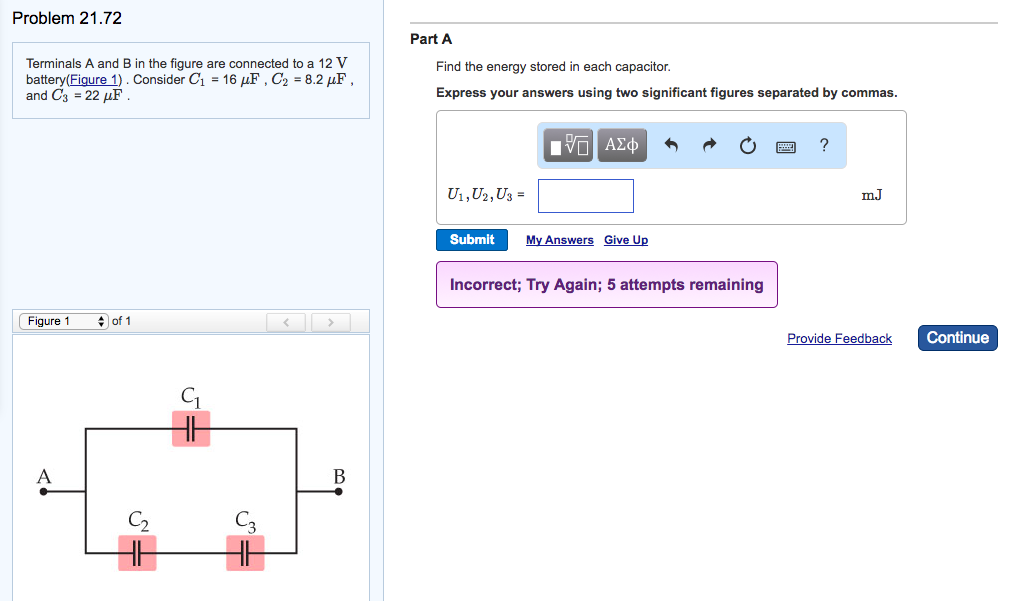Image resolution: width=1011 pixels, height=601 pixels.
Task: Click inside the U1, U2, U3 answer field
Action: coord(585,195)
